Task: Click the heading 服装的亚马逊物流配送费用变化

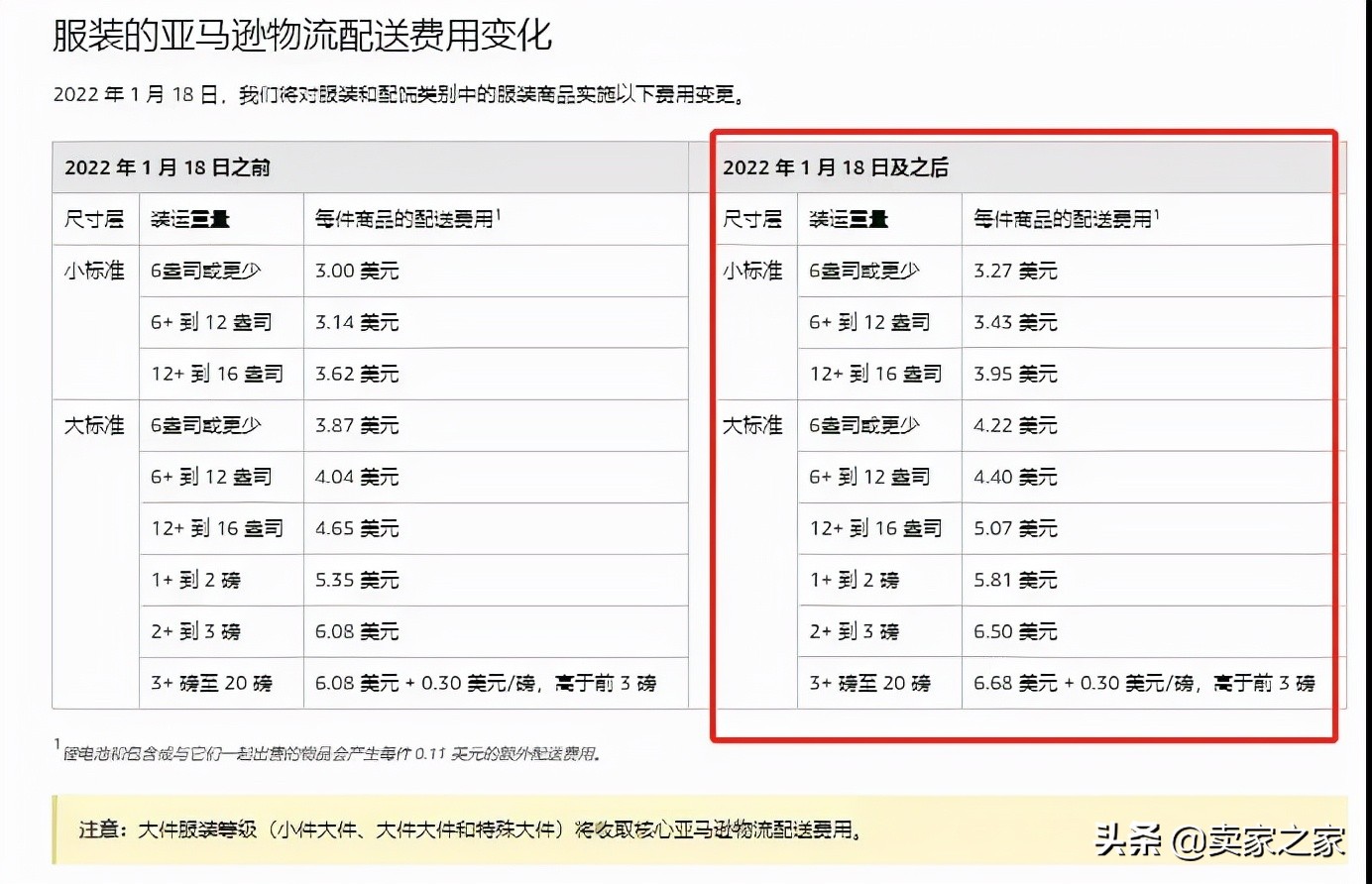Action: [x=302, y=36]
